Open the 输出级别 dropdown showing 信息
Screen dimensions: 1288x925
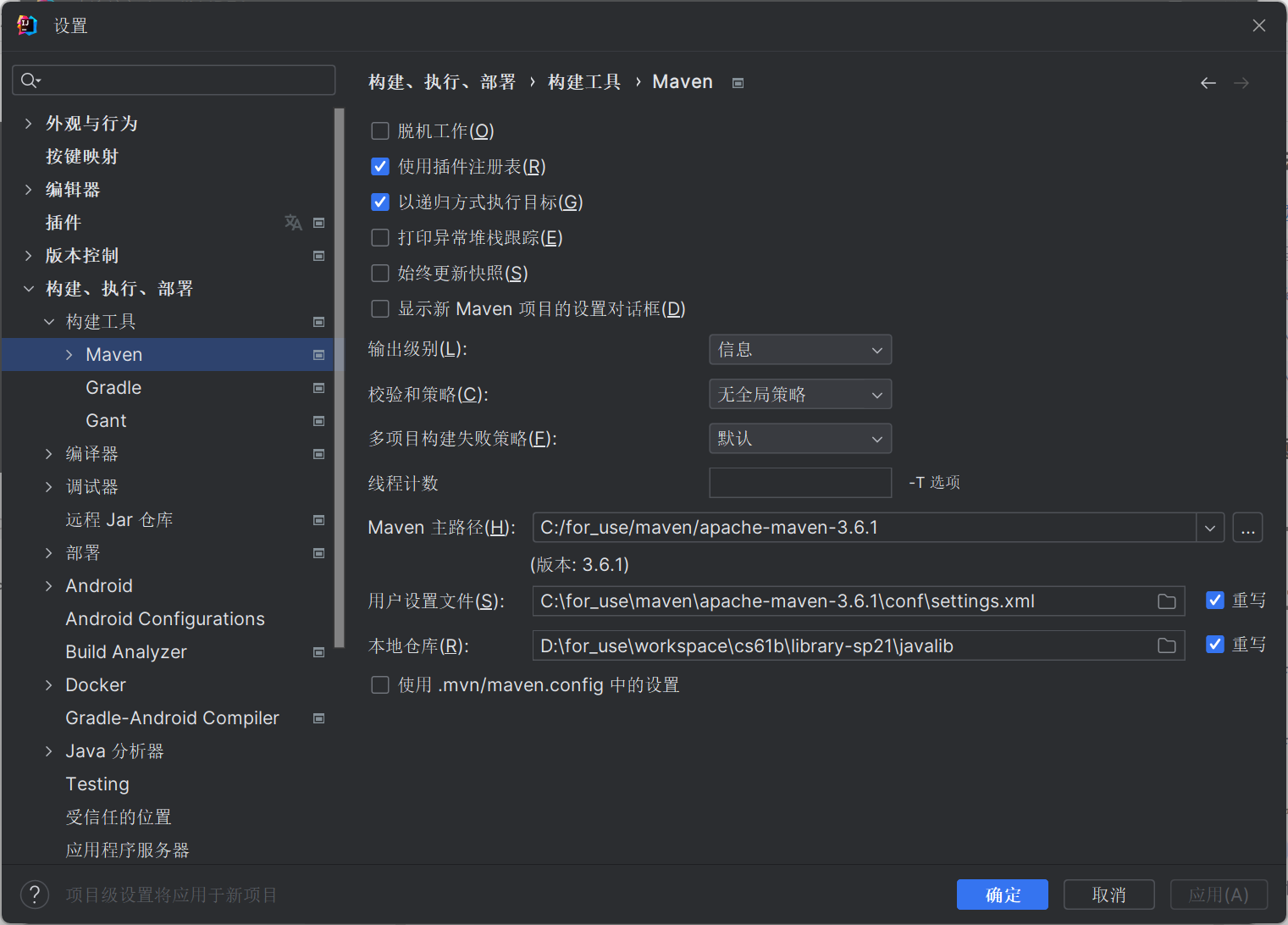[799, 349]
